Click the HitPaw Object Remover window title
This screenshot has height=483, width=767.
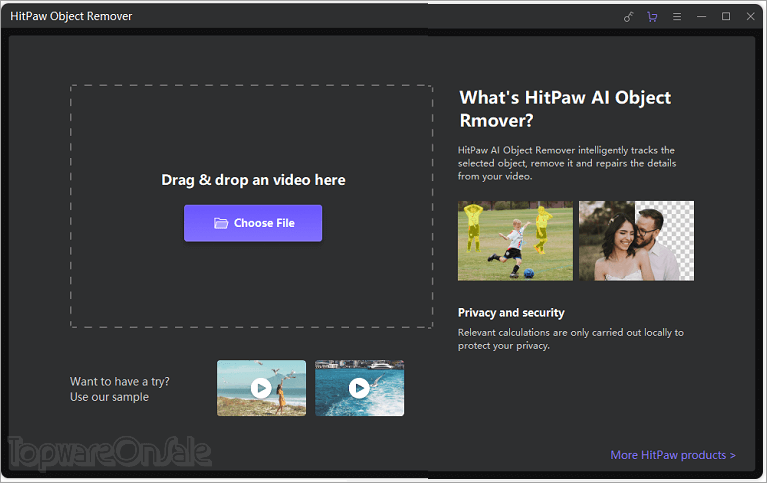tap(71, 16)
